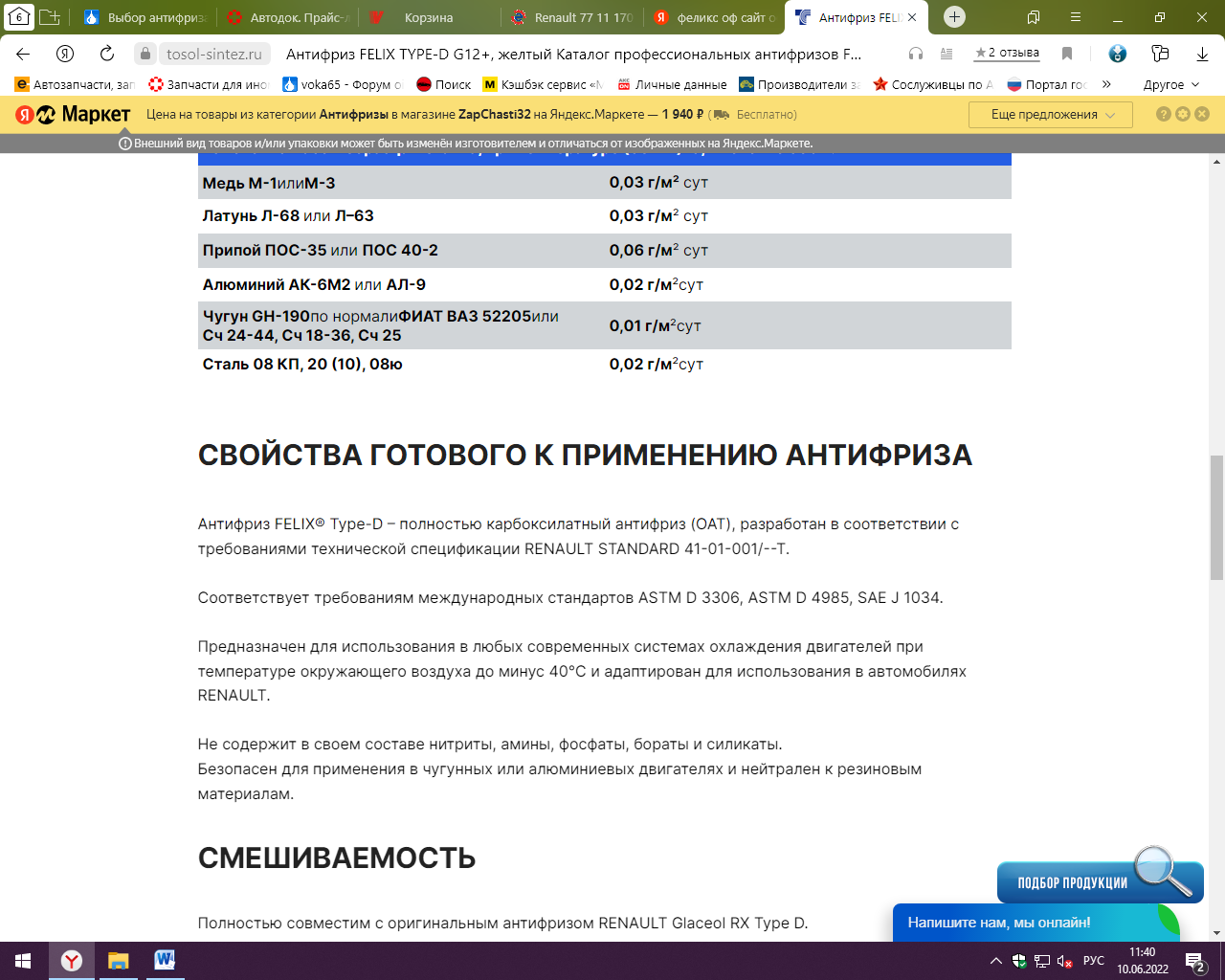Viewport: 1225px width, 980px height.
Task: Show more bookmarks with the double chevron
Action: (x=1106, y=84)
